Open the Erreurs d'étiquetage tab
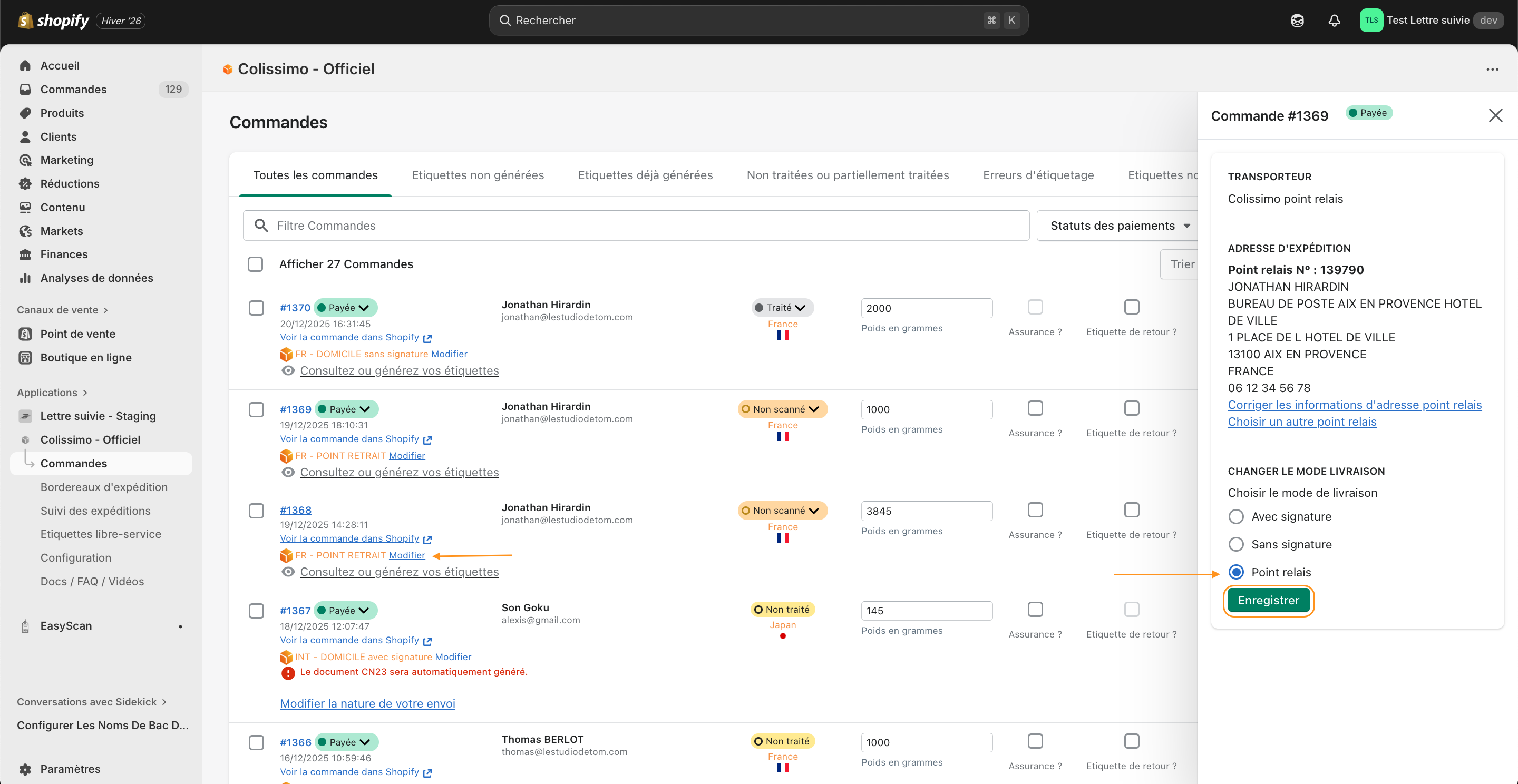Screen dimensions: 1518x784 (x=1038, y=175)
